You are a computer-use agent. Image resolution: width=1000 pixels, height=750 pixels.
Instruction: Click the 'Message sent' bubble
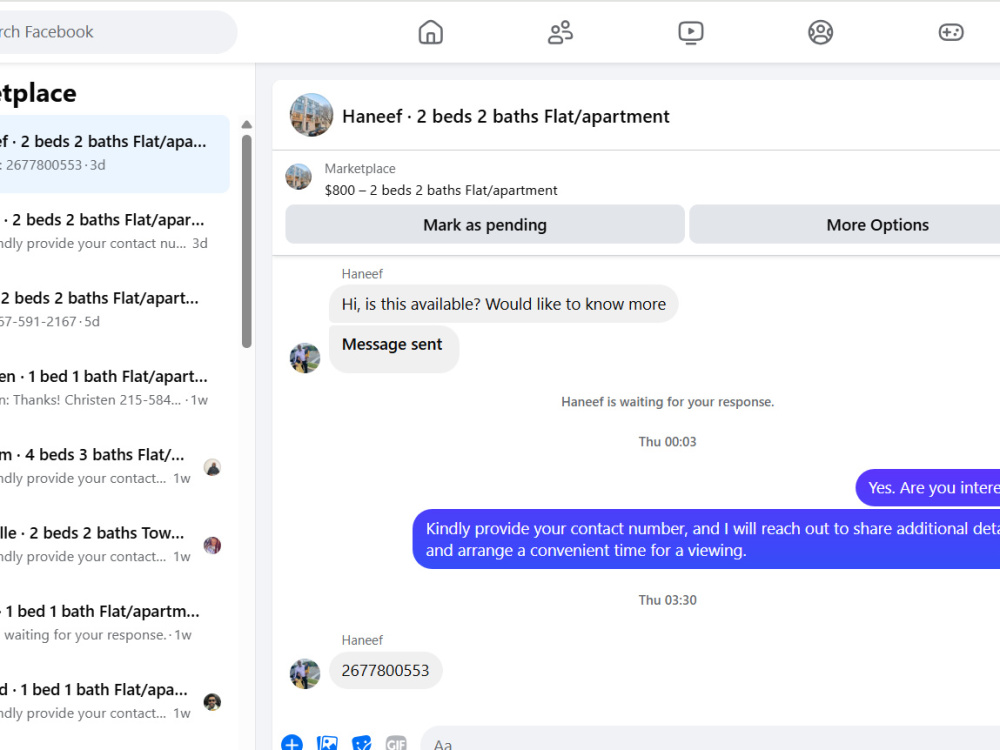pos(393,349)
